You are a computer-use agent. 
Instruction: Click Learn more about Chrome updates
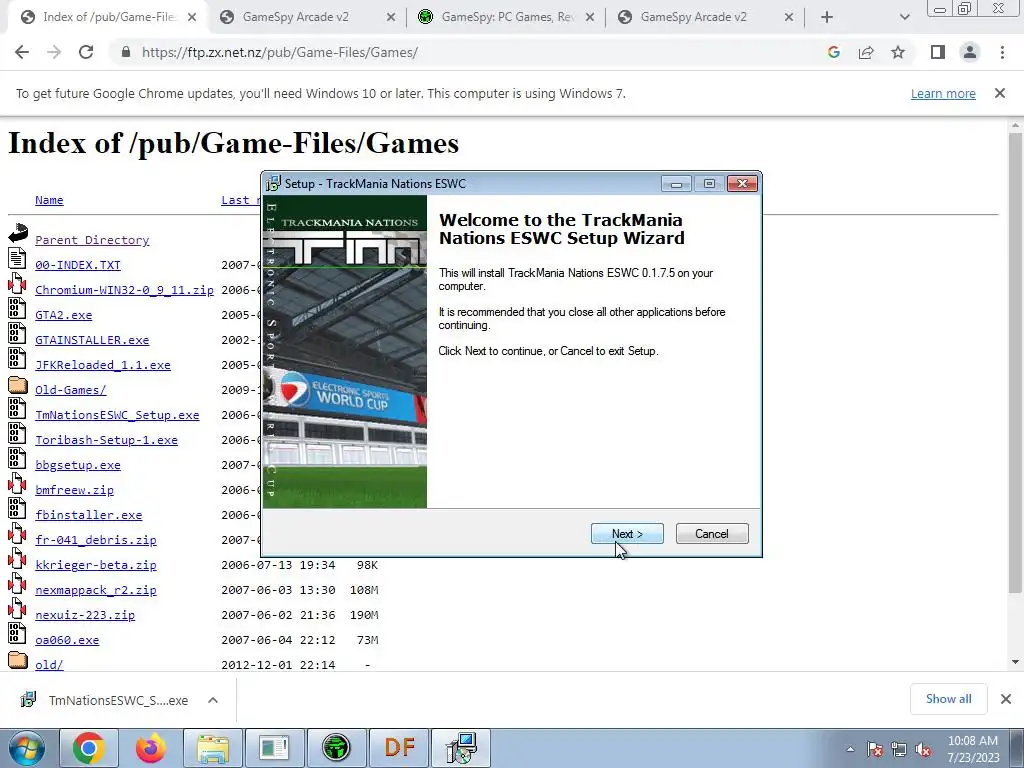coord(943,93)
